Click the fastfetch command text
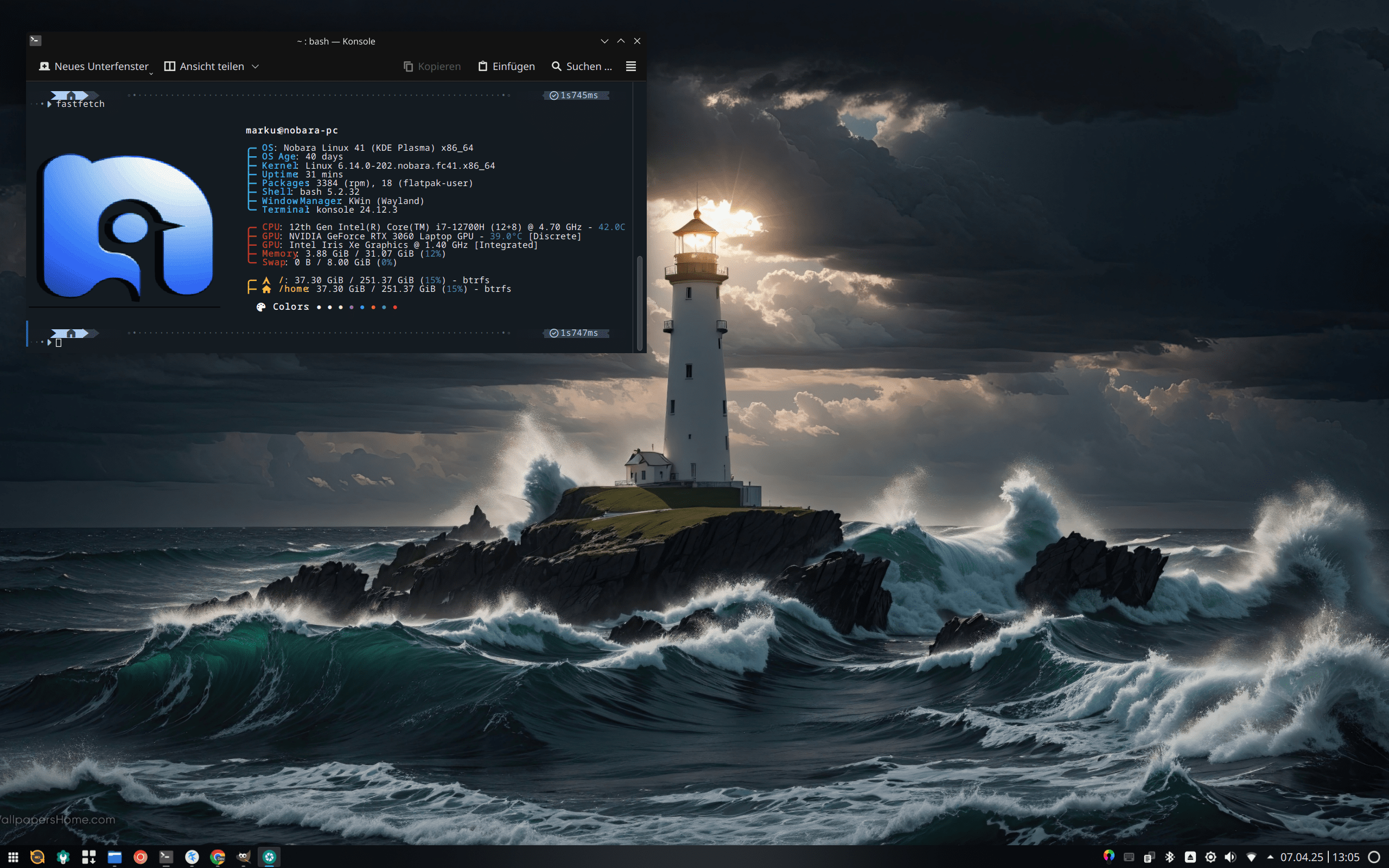 pos(80,104)
